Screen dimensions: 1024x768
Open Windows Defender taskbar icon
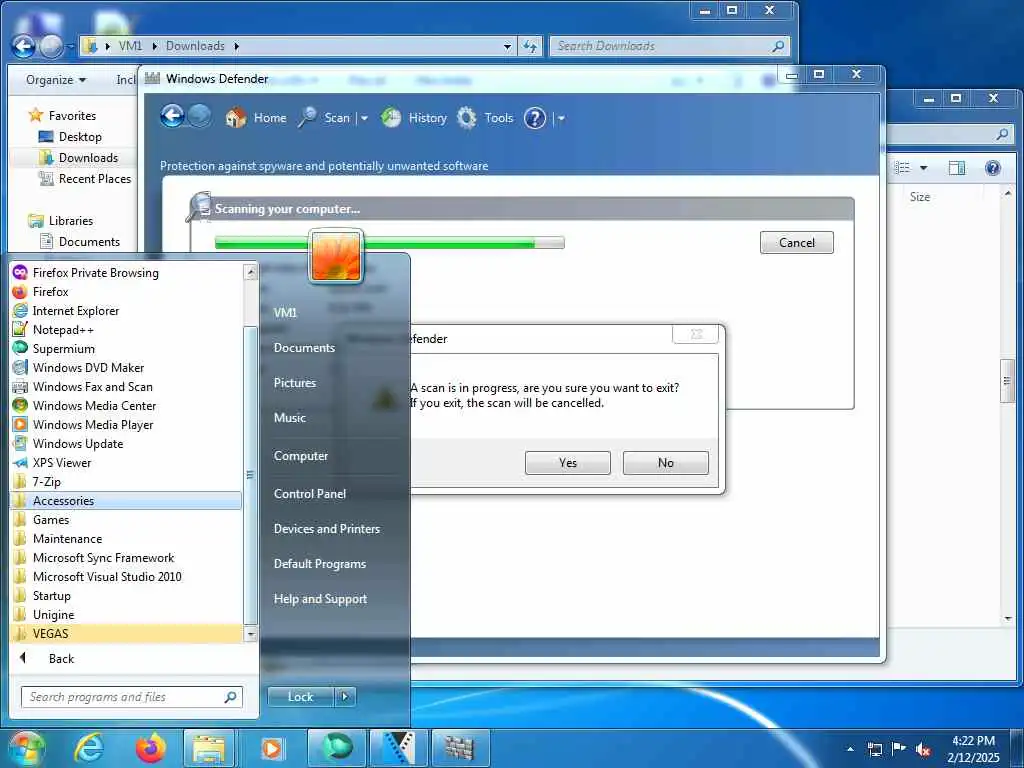(460, 748)
